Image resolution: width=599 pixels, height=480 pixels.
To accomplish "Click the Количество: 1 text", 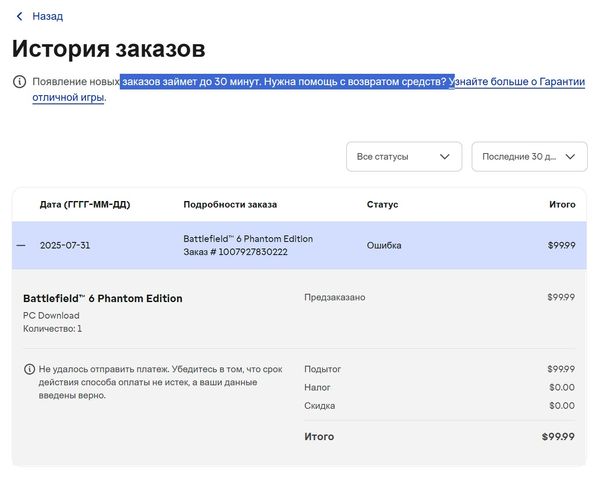I will [x=52, y=329].
